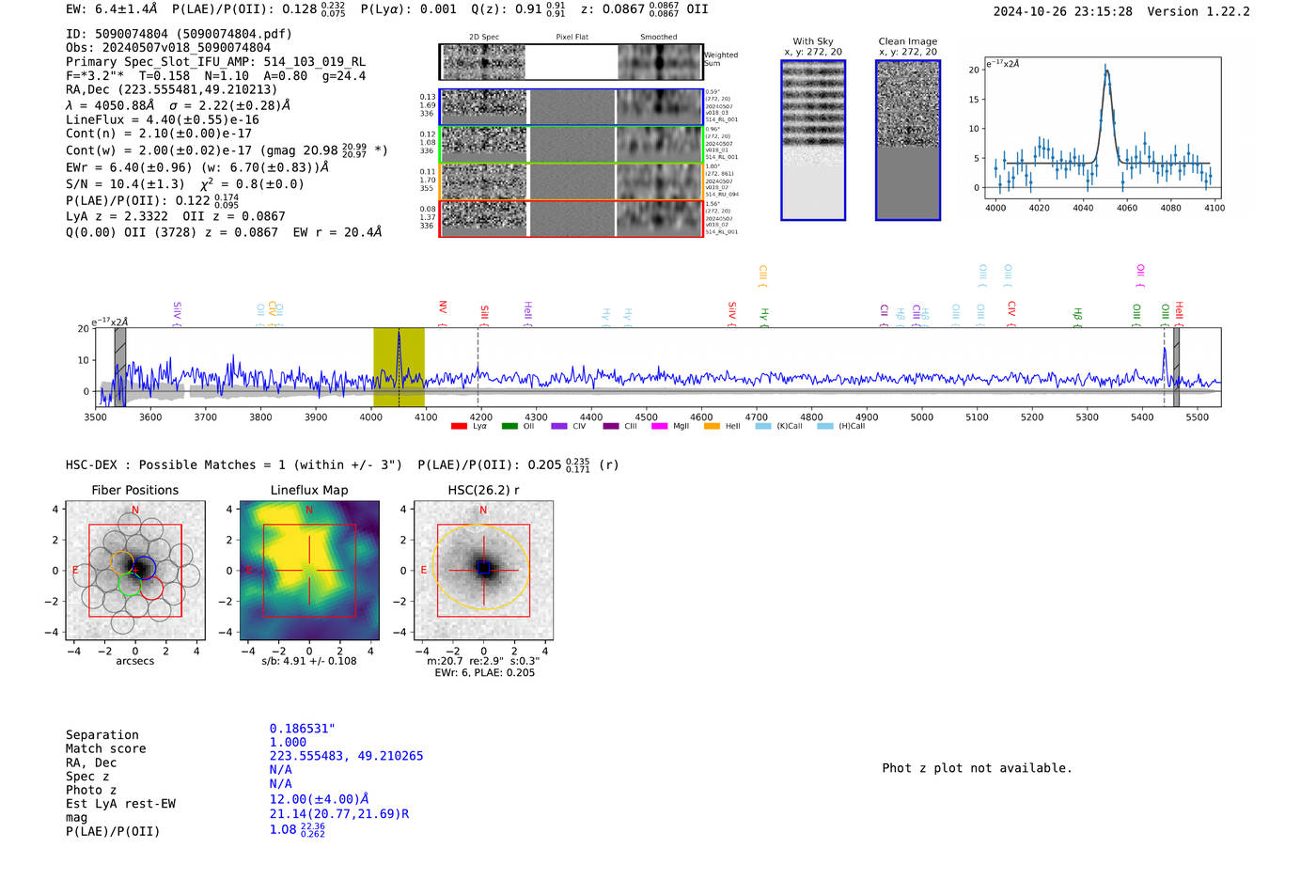Click the Gaussian emission line fit plot
The width and height of the screenshot is (1316, 896).
click(1103, 128)
